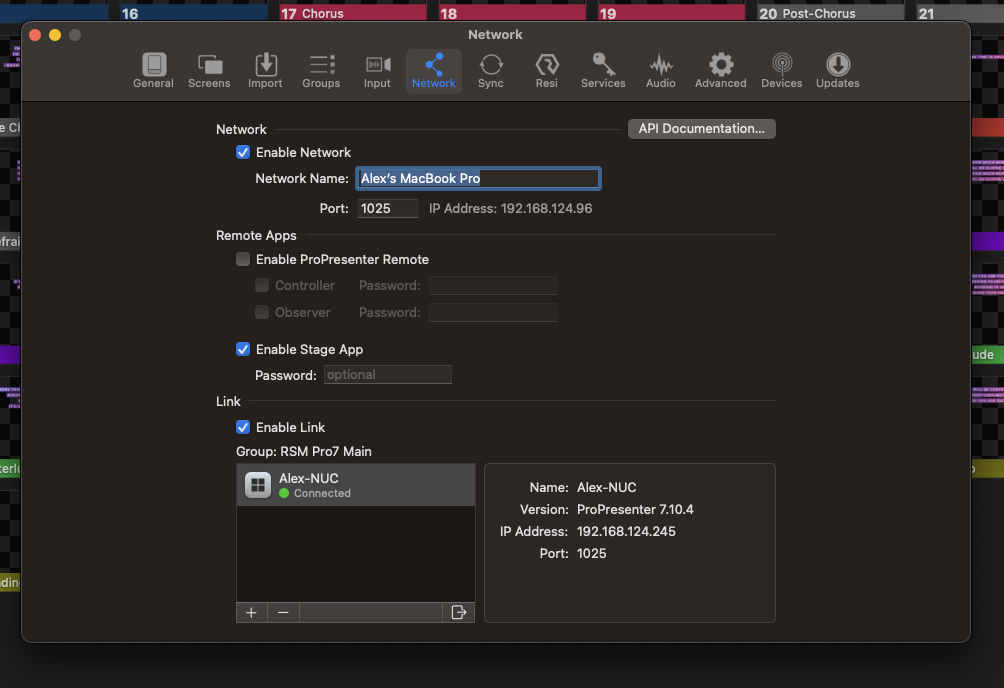The height and width of the screenshot is (688, 1004).
Task: Click the Alex-NUC Windows device icon
Action: click(258, 485)
